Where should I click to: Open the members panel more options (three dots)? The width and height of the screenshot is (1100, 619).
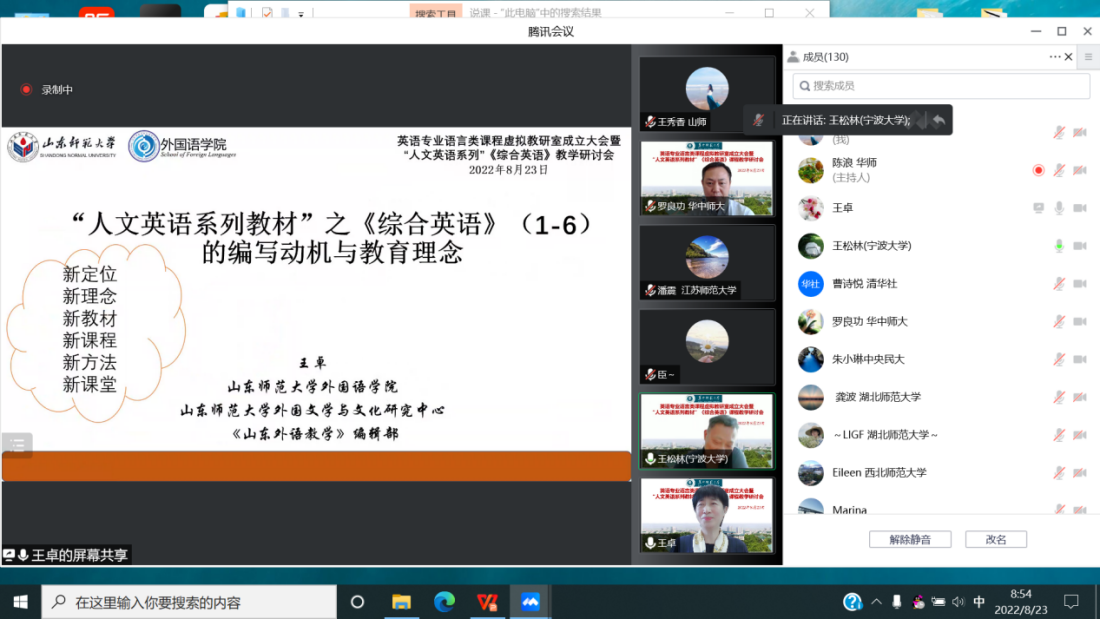click(1055, 57)
